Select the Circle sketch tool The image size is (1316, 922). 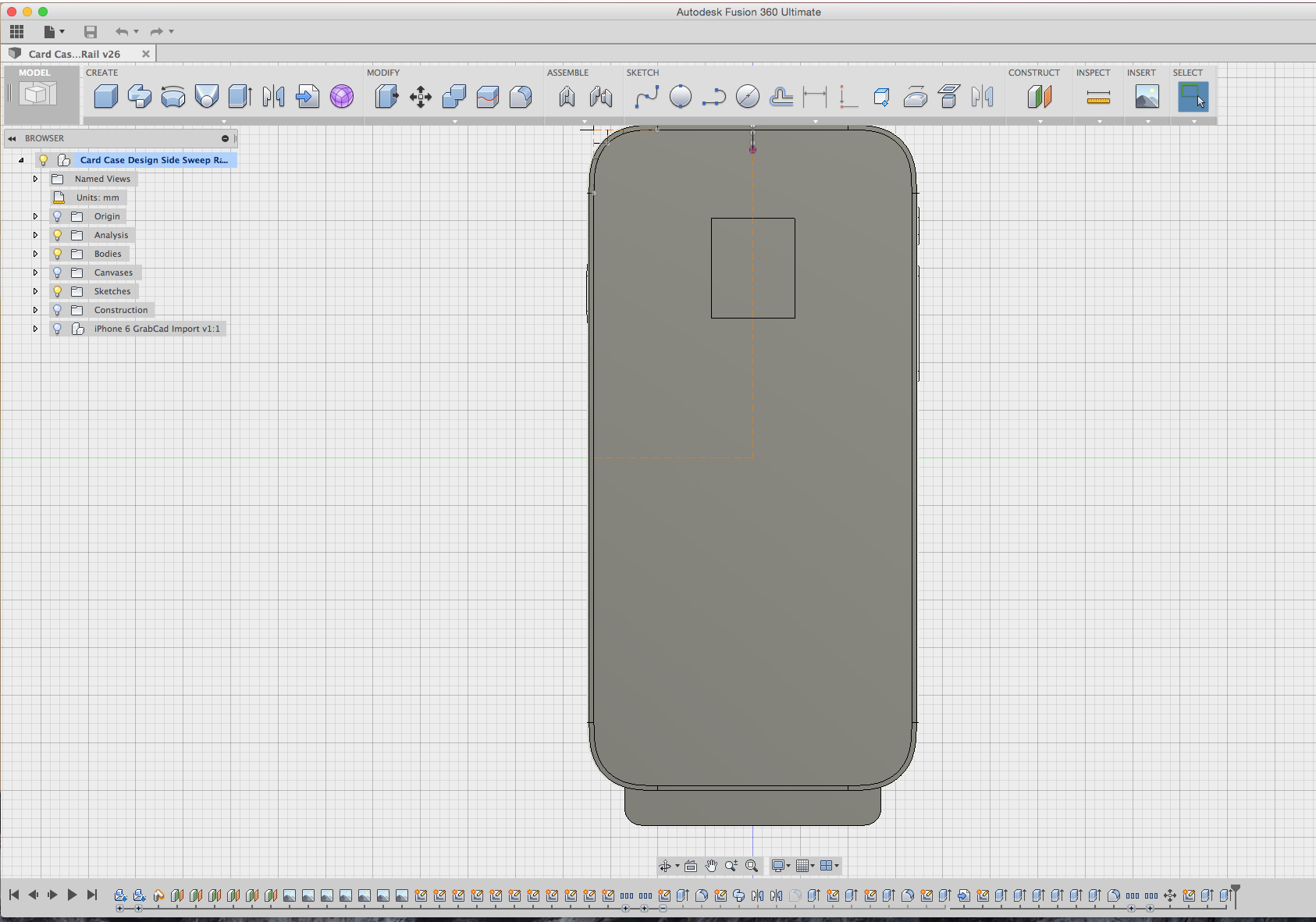[x=681, y=97]
